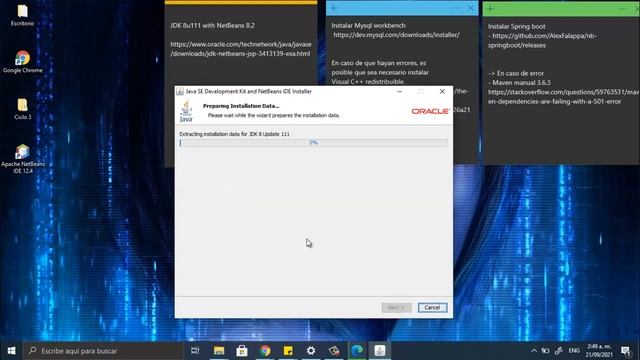The width and height of the screenshot is (640, 360).
Task: Open the notification center icon
Action: click(626, 351)
